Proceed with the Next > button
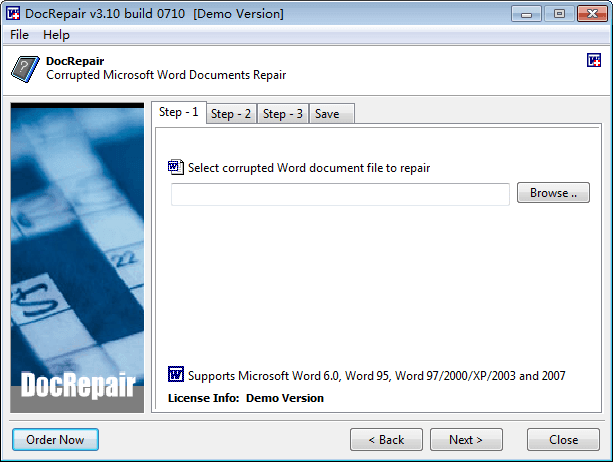The height and width of the screenshot is (462, 613). pos(466,440)
